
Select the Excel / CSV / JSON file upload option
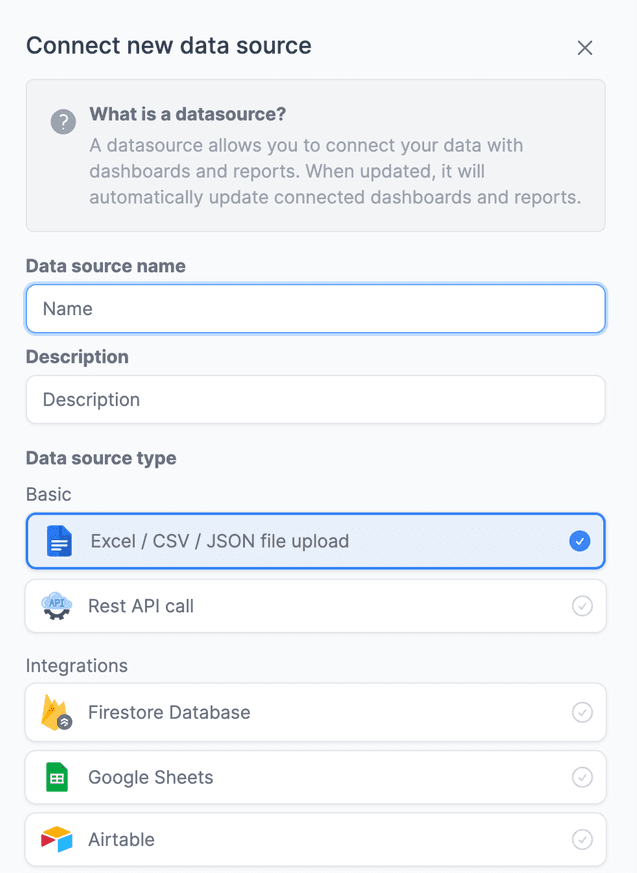coord(315,540)
